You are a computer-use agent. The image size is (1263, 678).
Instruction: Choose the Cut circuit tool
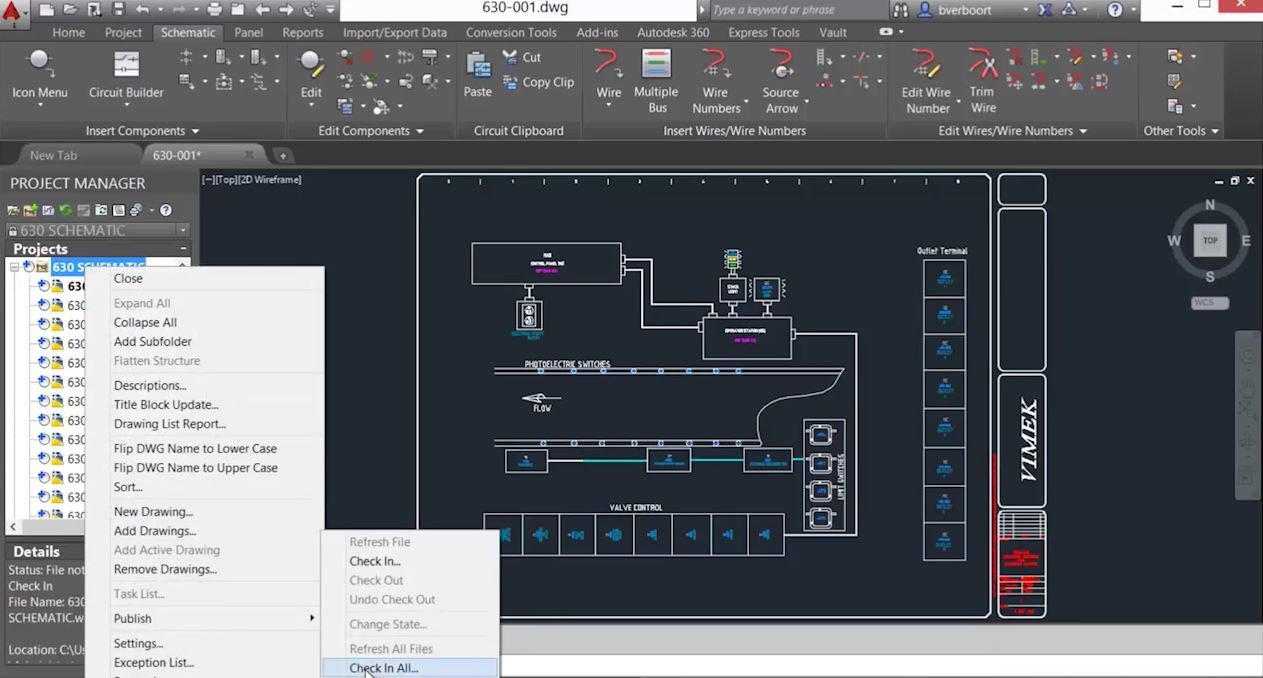pos(522,57)
